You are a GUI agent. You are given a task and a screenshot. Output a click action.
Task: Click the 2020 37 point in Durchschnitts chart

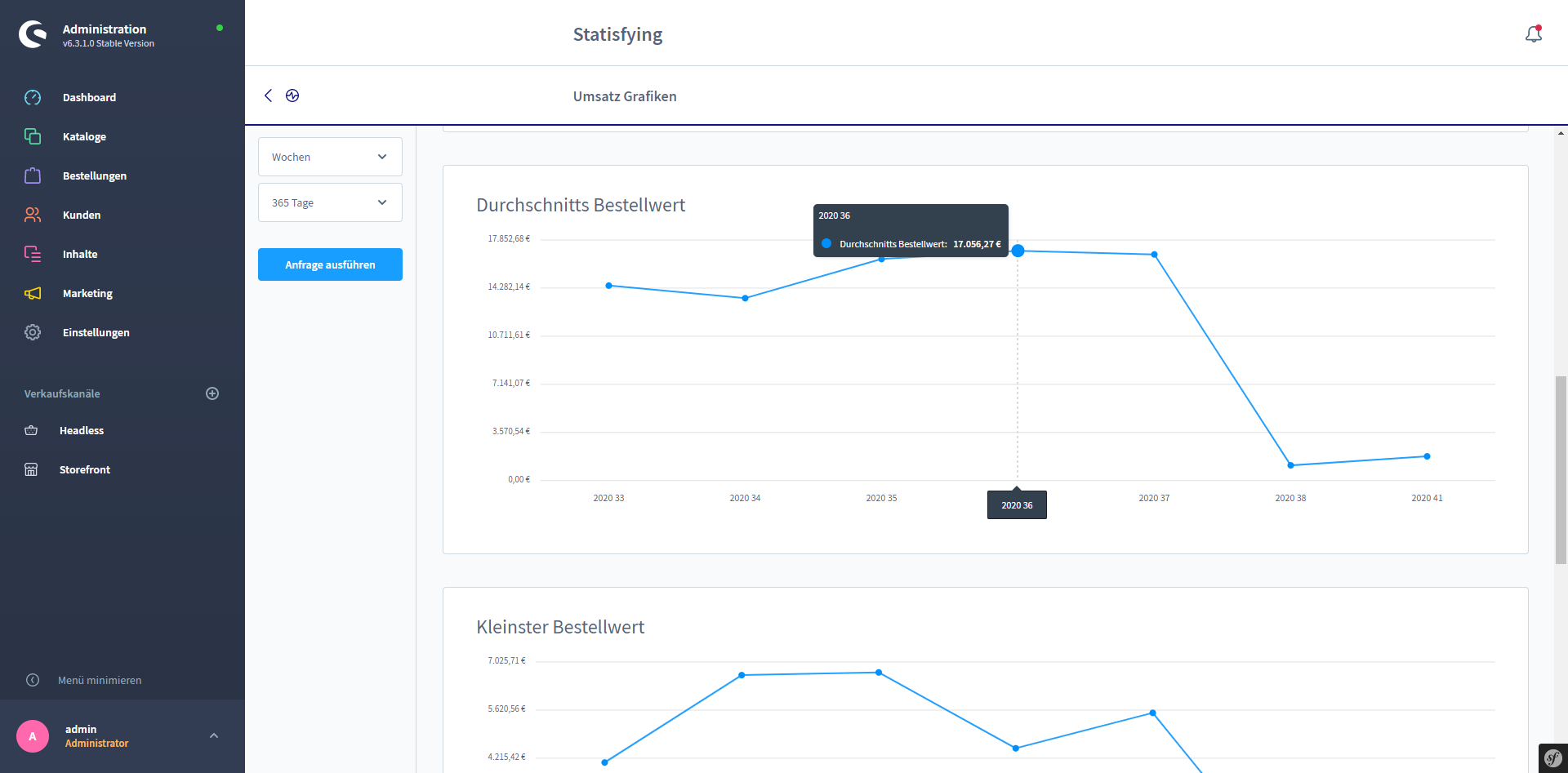[1154, 255]
